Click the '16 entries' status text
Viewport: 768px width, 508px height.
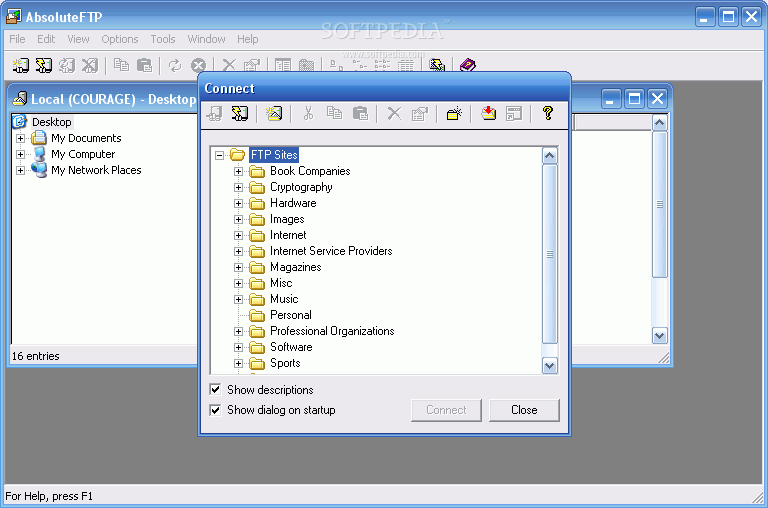coord(36,356)
